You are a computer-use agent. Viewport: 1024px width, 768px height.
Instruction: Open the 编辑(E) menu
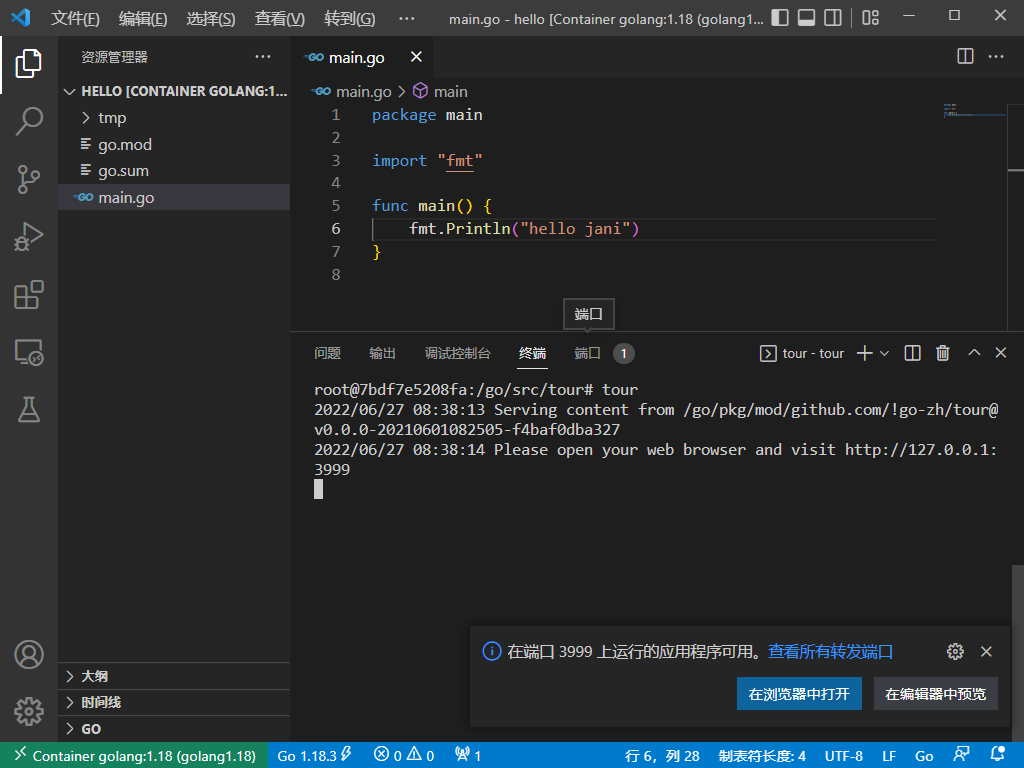tap(143, 18)
